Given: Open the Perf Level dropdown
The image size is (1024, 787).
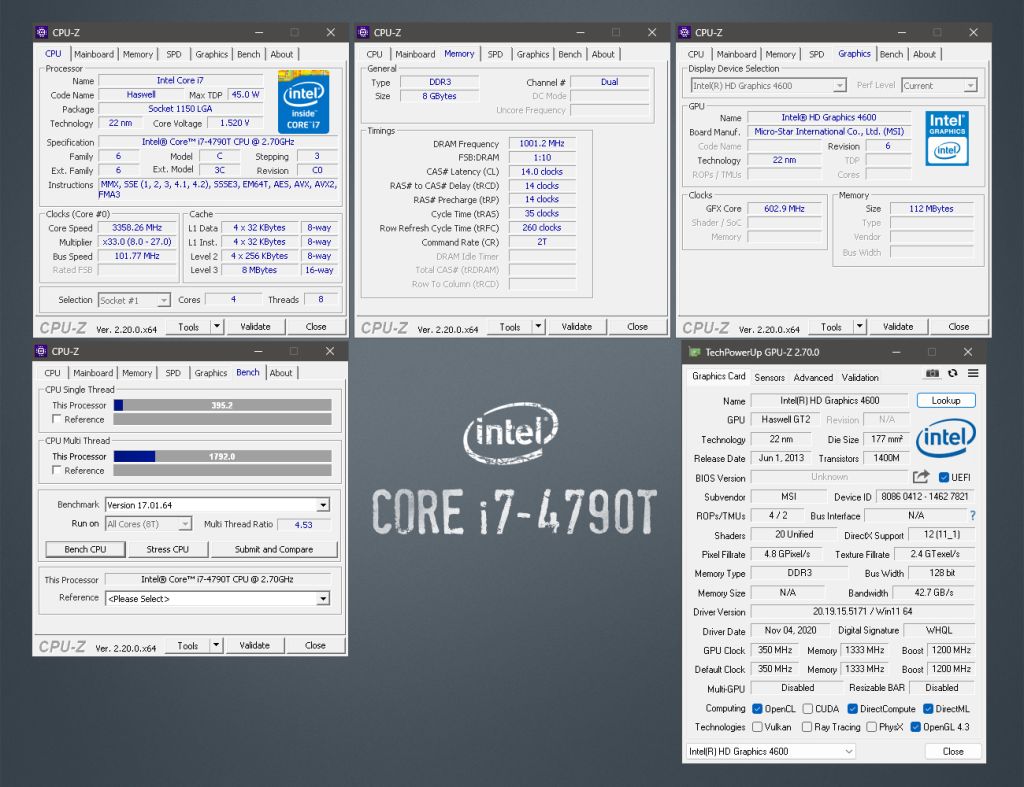Looking at the screenshot, I should click(x=940, y=86).
